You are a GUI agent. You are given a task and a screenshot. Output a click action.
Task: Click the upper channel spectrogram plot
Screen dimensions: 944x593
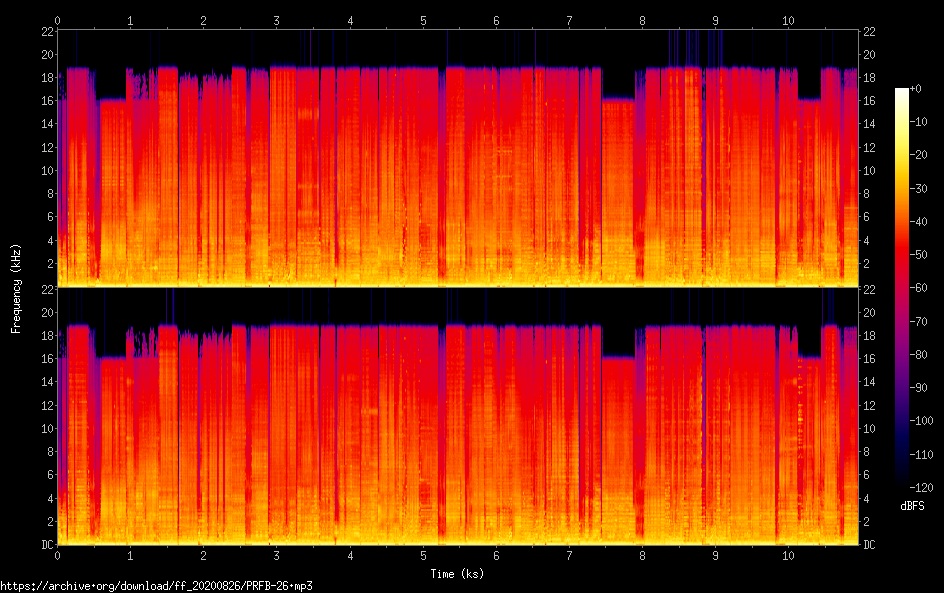click(458, 158)
